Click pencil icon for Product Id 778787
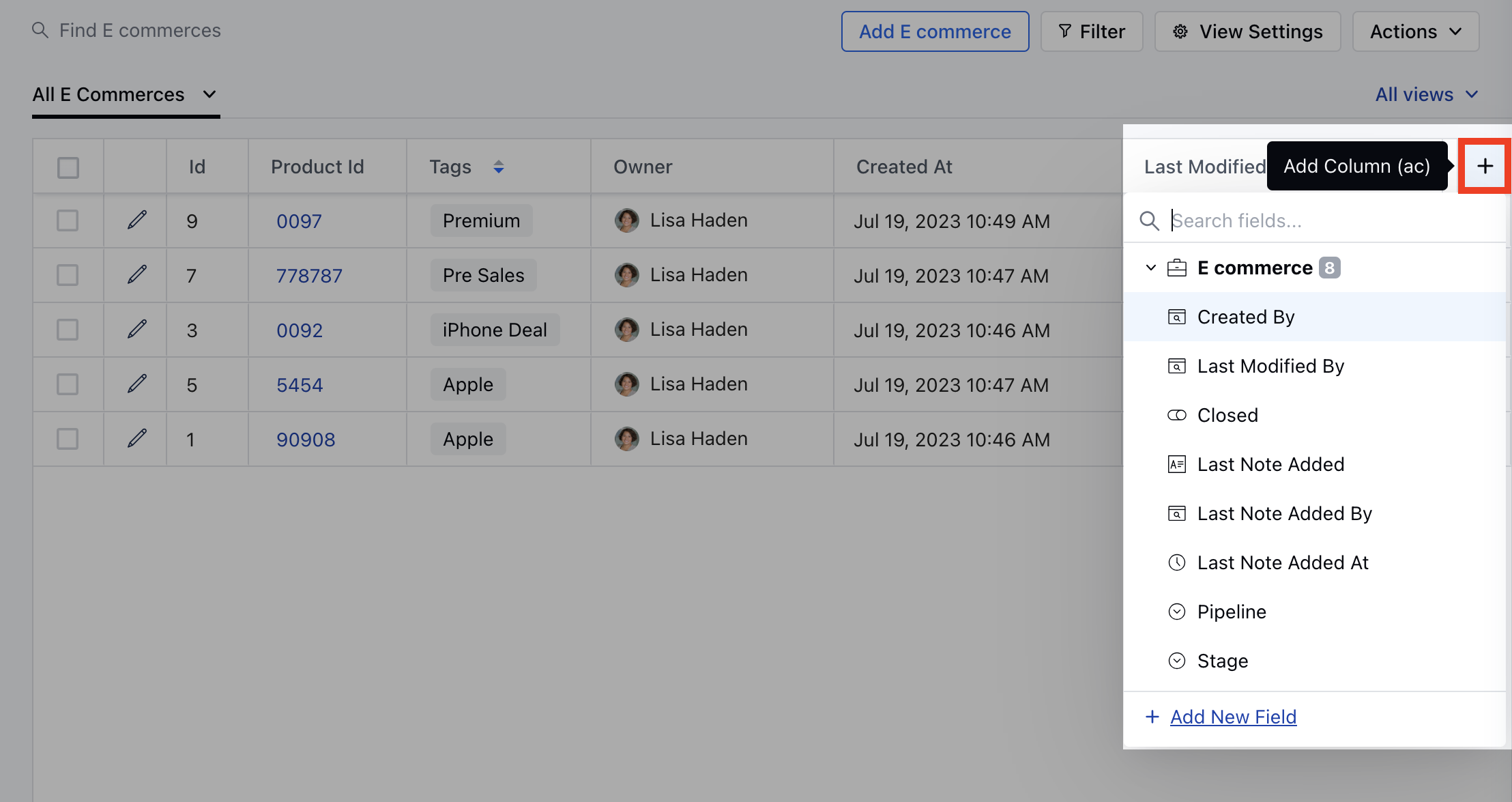The width and height of the screenshot is (1512, 802). click(x=136, y=274)
